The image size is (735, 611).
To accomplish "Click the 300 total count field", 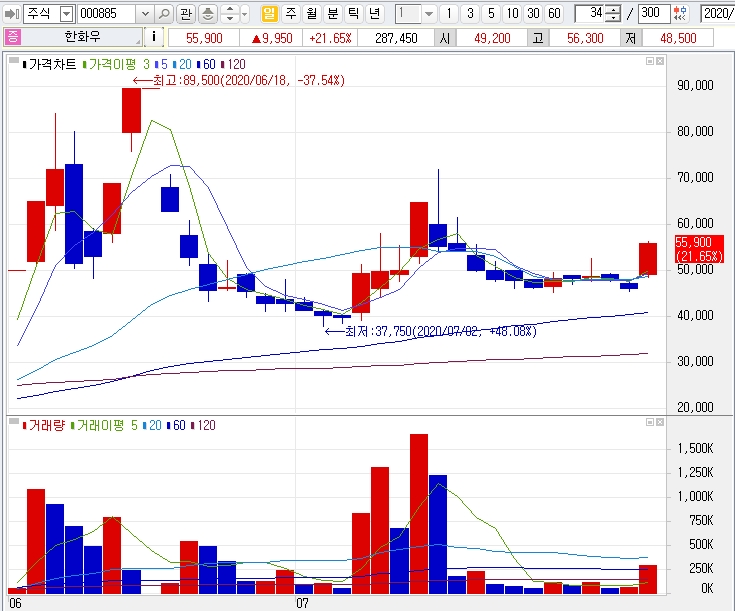I will (x=654, y=14).
